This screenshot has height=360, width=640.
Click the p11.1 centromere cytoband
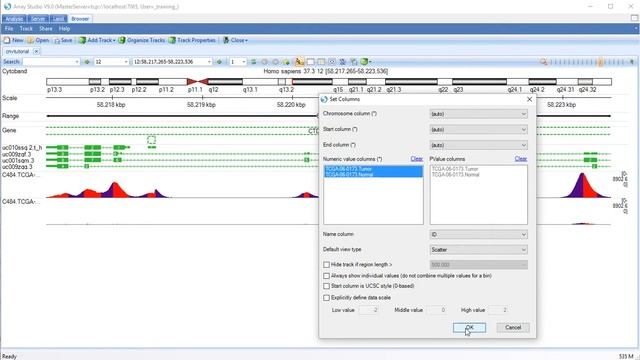(197, 82)
